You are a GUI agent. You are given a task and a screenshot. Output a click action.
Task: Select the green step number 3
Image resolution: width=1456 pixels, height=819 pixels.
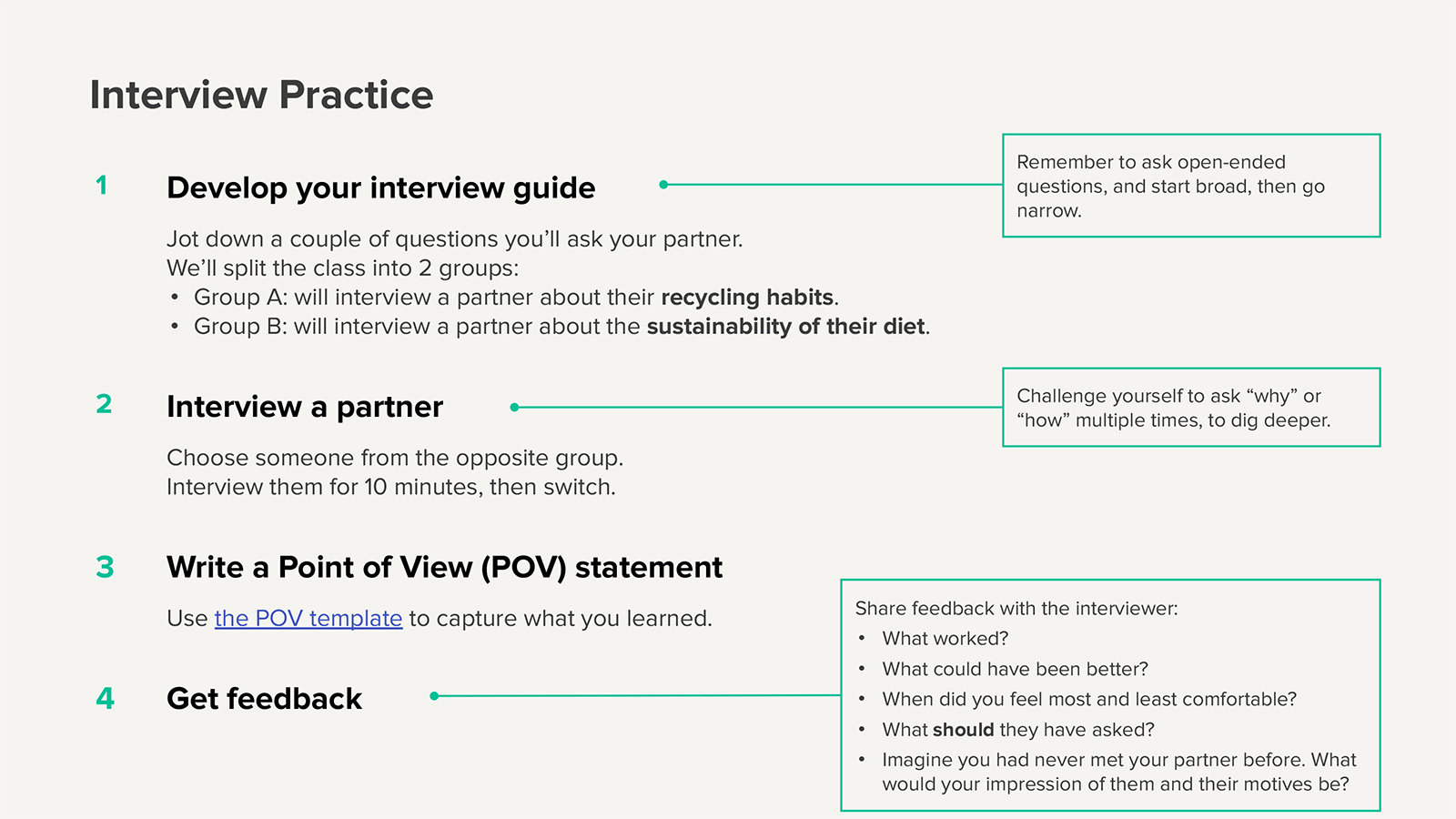point(105,567)
